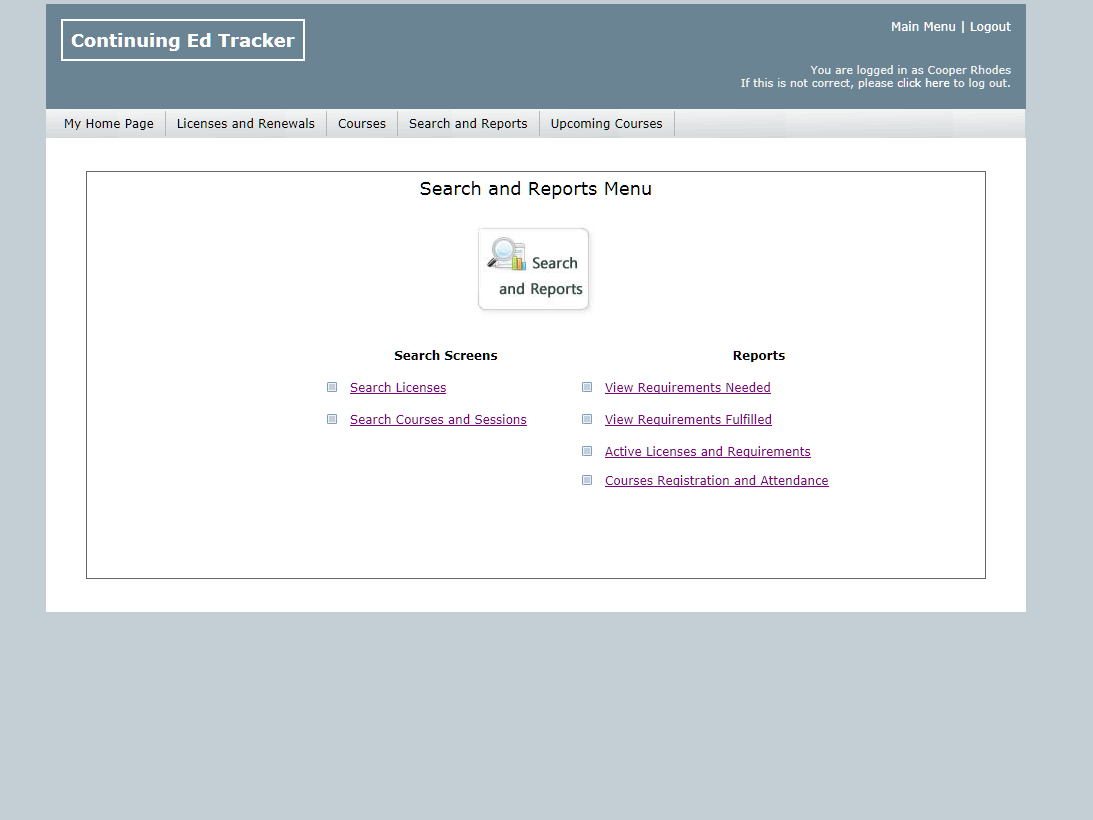Viewport: 1093px width, 820px height.
Task: Click bullet icon beside Search Courses and Sessions
Action: click(332, 419)
